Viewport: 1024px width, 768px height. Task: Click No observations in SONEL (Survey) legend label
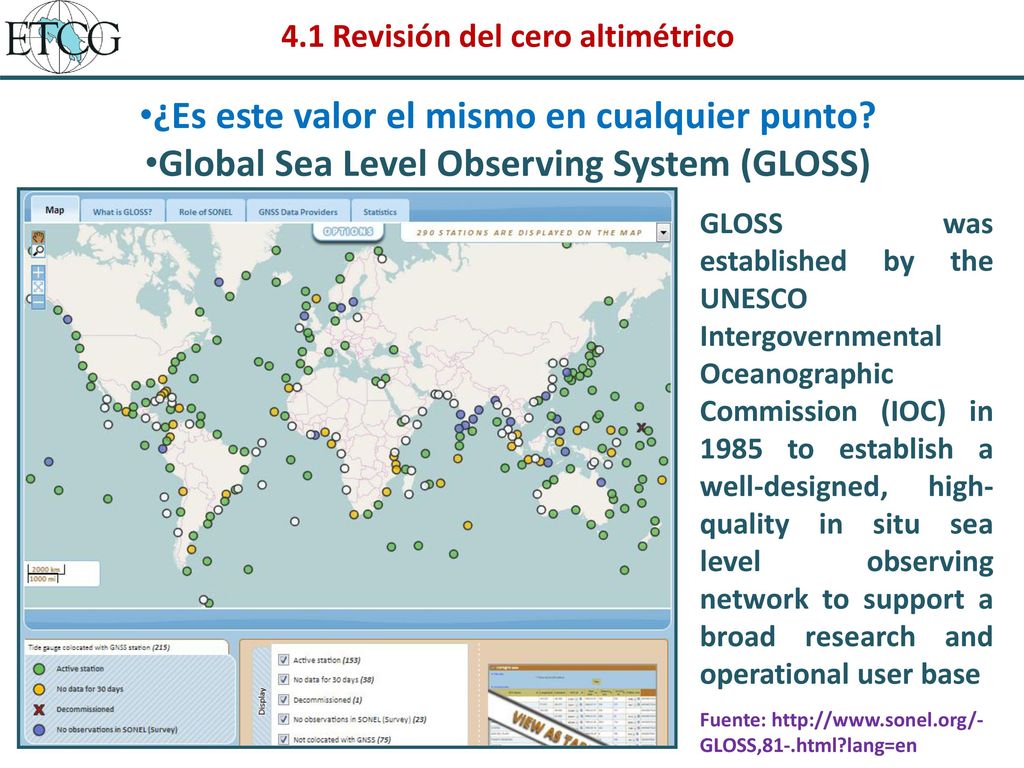point(117,729)
